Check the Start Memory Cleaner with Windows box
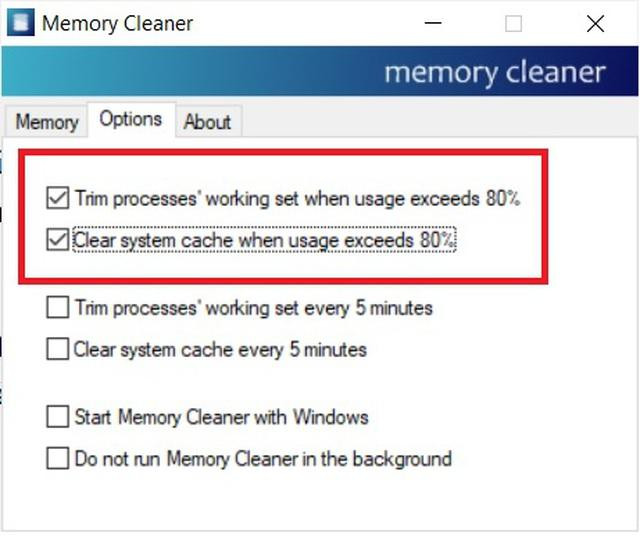This screenshot has height=536, width=640. (x=57, y=417)
